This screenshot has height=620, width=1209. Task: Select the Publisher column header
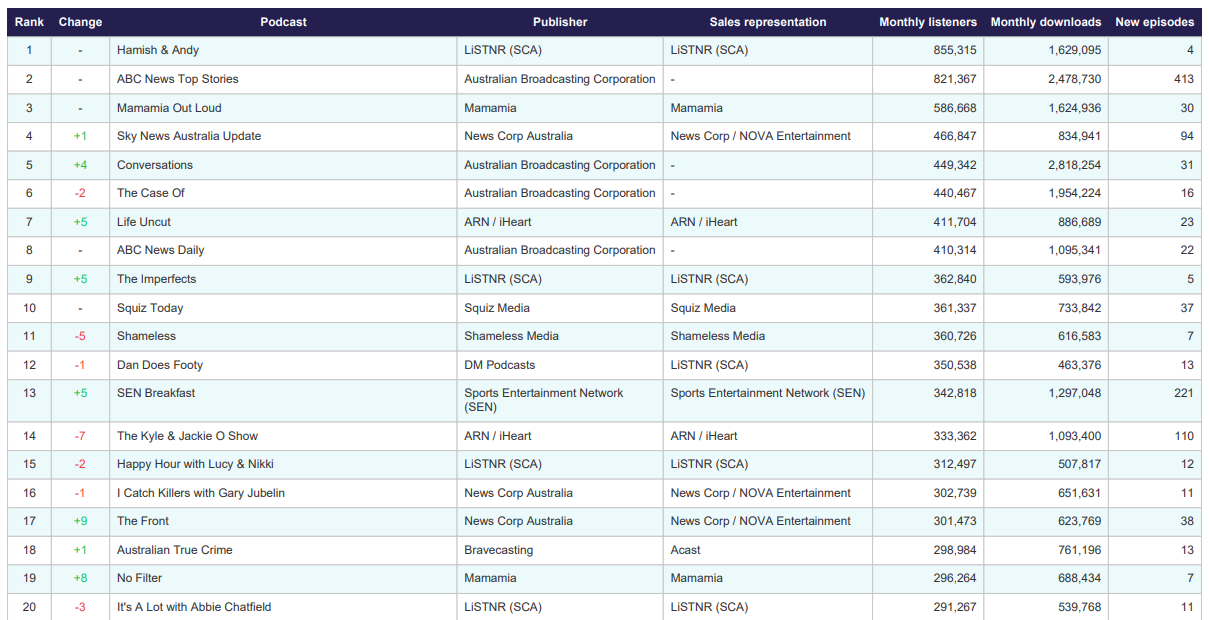tap(560, 22)
